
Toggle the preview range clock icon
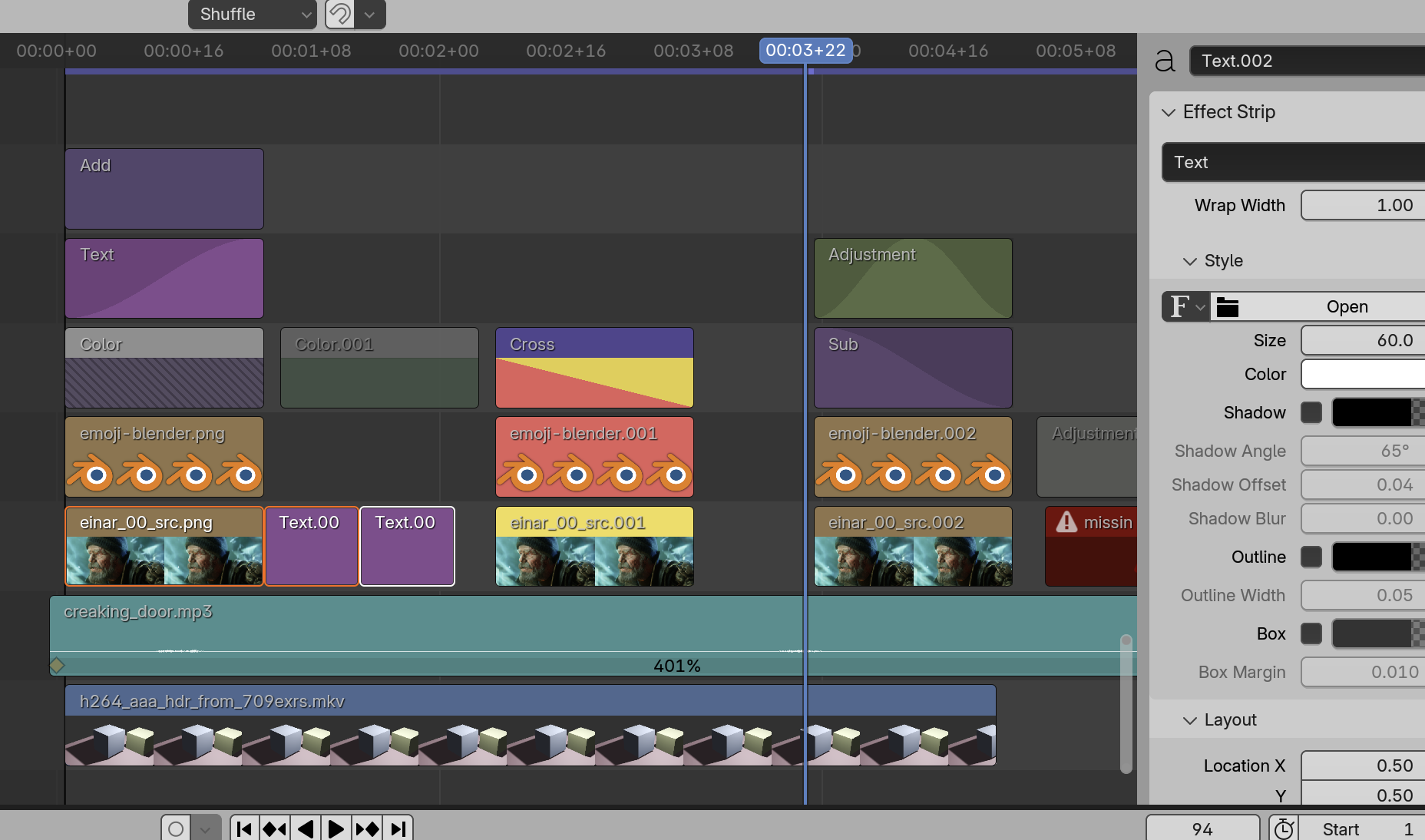click(1284, 828)
